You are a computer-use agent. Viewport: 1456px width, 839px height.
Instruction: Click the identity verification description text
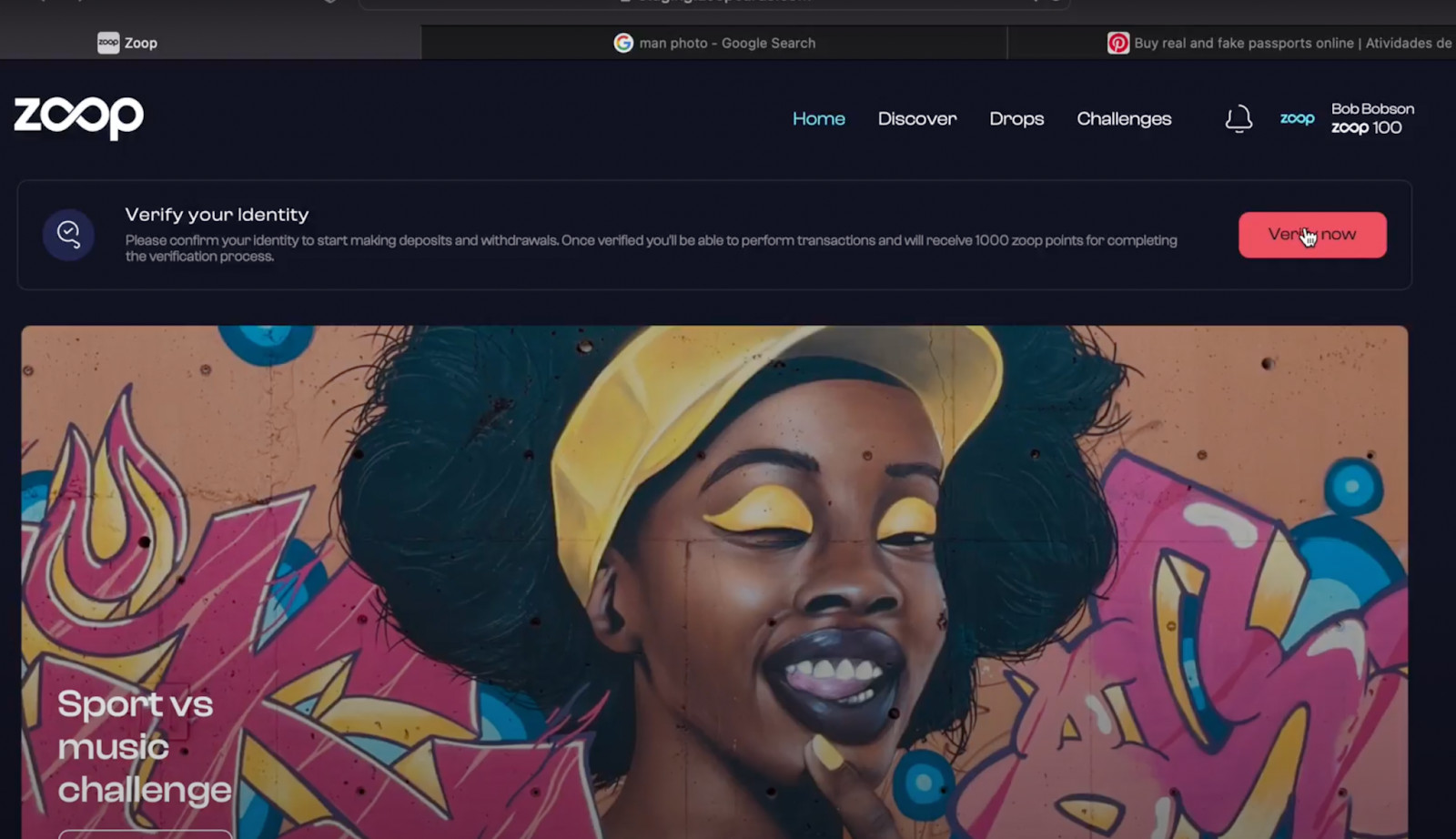(x=651, y=248)
